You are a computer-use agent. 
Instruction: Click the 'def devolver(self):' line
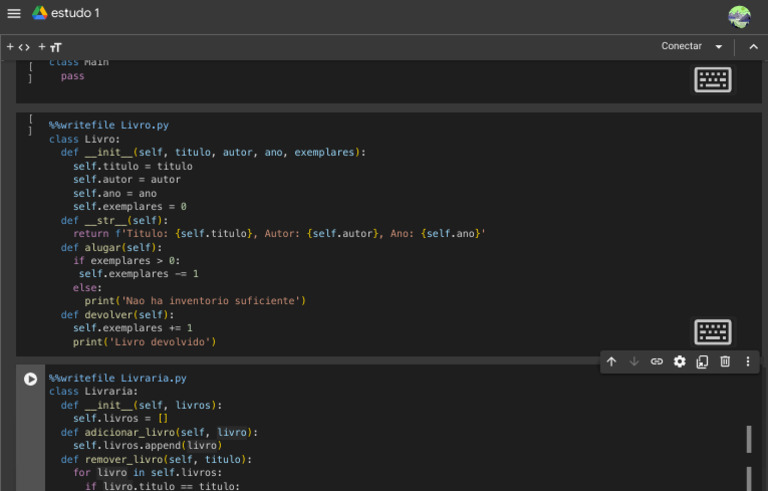tap(117, 315)
